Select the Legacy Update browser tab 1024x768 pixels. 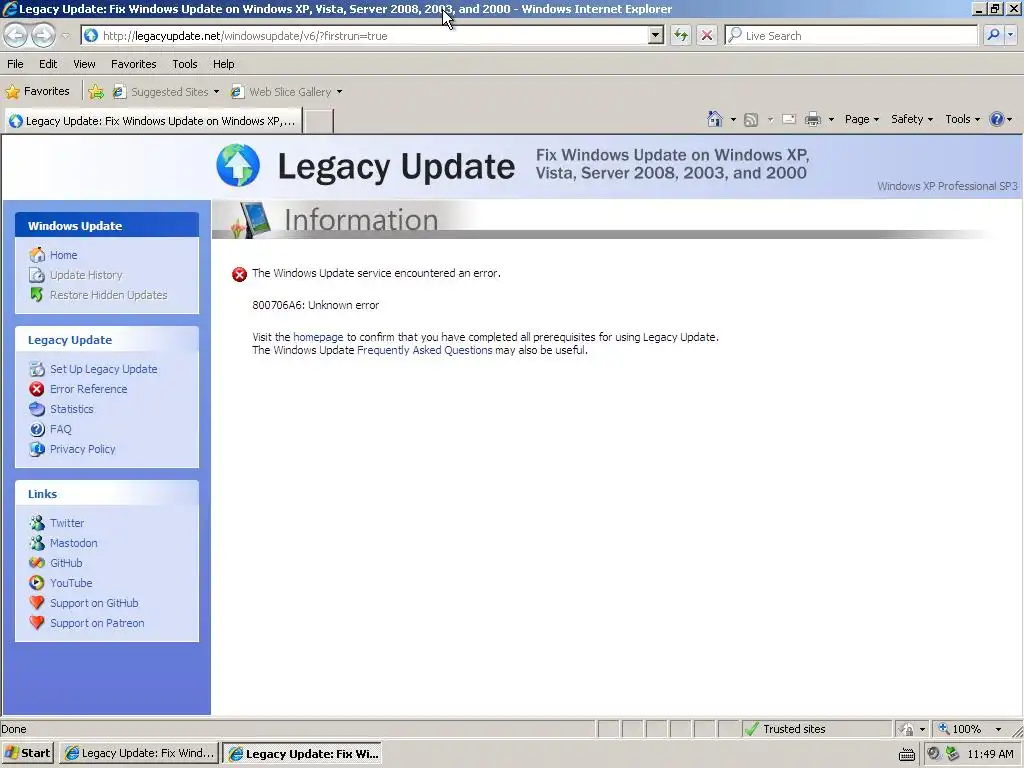coord(153,121)
